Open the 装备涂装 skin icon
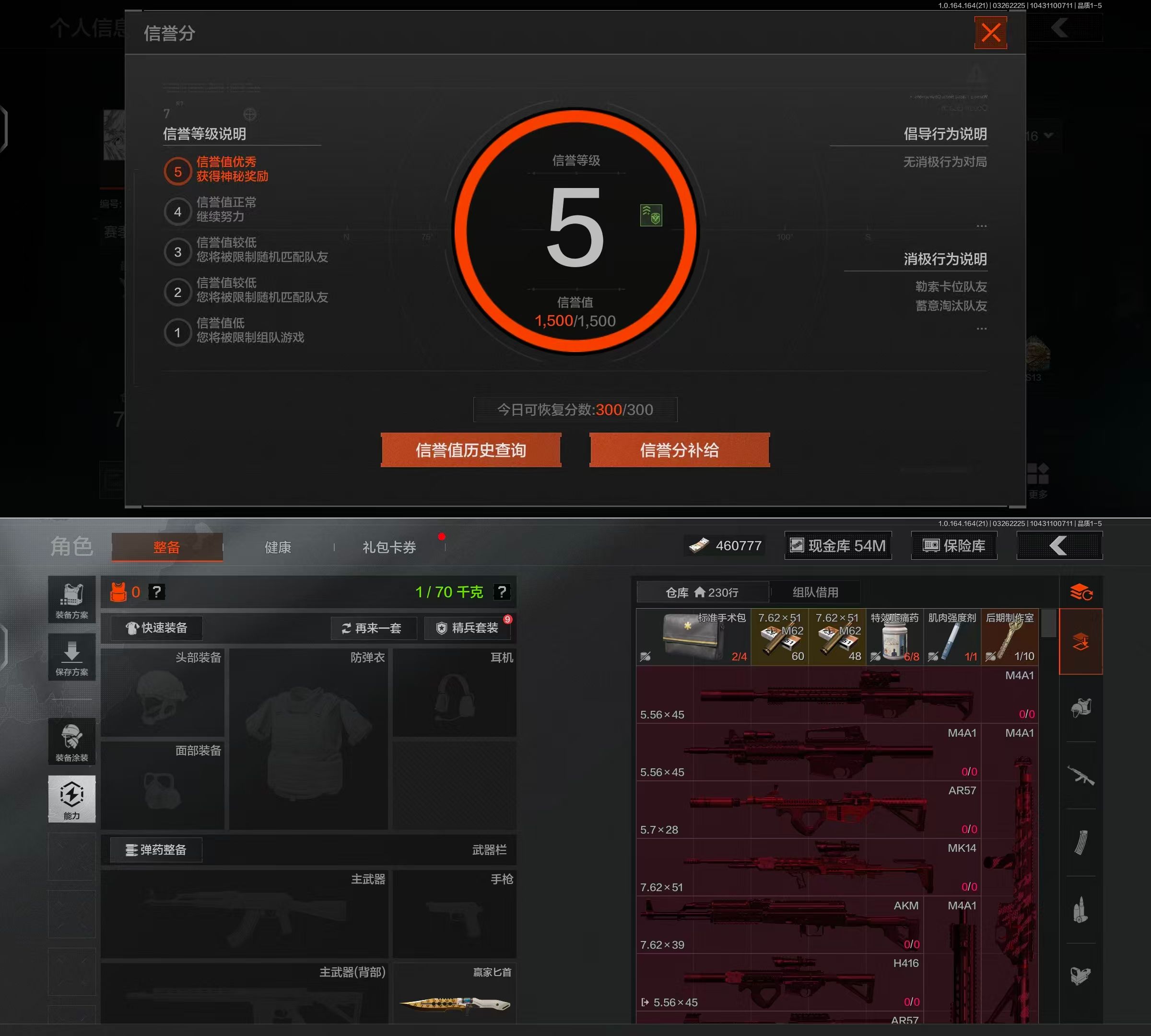 [x=71, y=742]
